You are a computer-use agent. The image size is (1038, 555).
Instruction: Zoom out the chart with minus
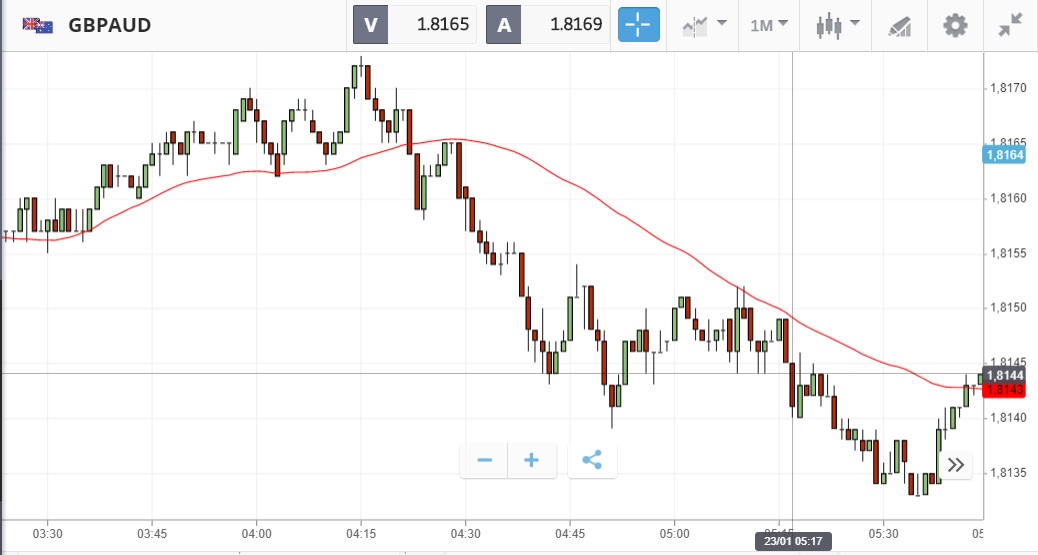tap(485, 460)
